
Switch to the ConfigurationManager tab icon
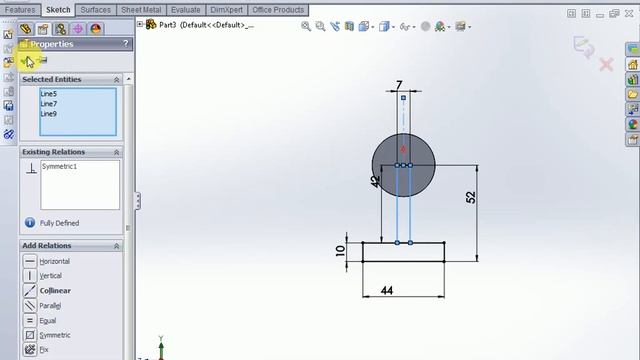point(60,29)
